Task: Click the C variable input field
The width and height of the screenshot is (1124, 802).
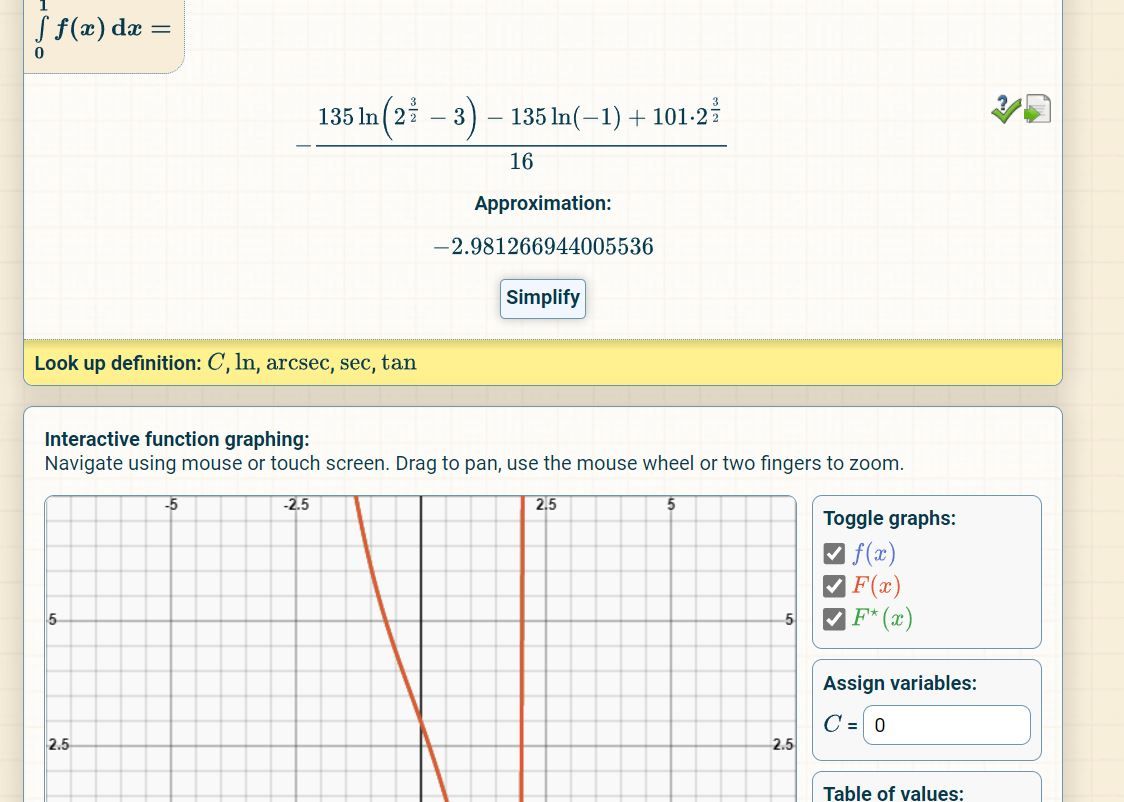Action: [945, 725]
